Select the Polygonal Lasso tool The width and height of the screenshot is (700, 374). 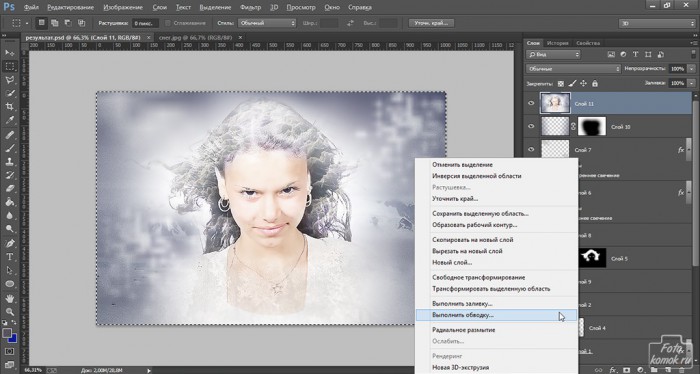(9, 80)
